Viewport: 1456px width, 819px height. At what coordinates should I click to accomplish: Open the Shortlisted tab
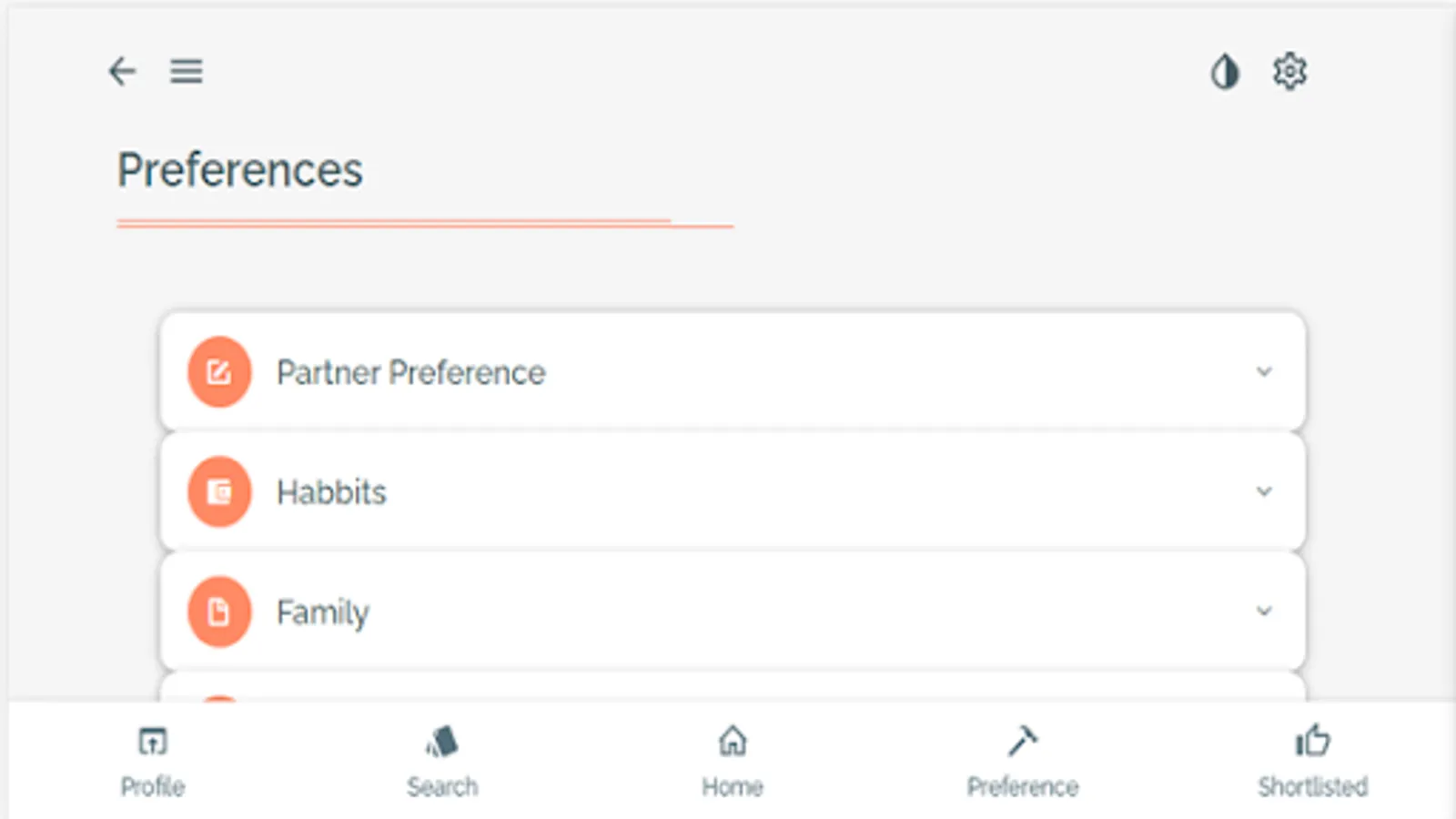click(1312, 761)
